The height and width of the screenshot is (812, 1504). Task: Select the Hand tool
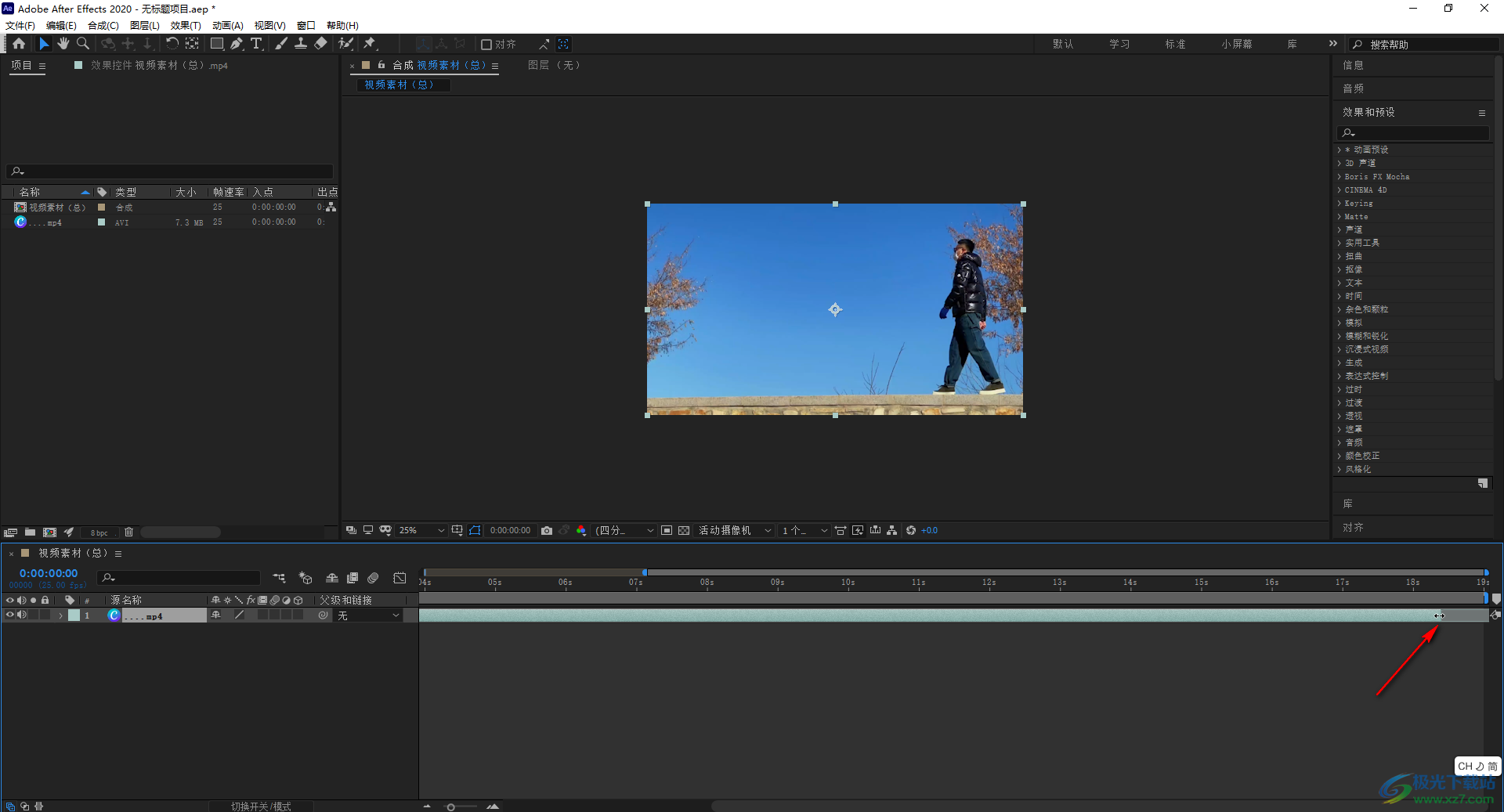[63, 44]
